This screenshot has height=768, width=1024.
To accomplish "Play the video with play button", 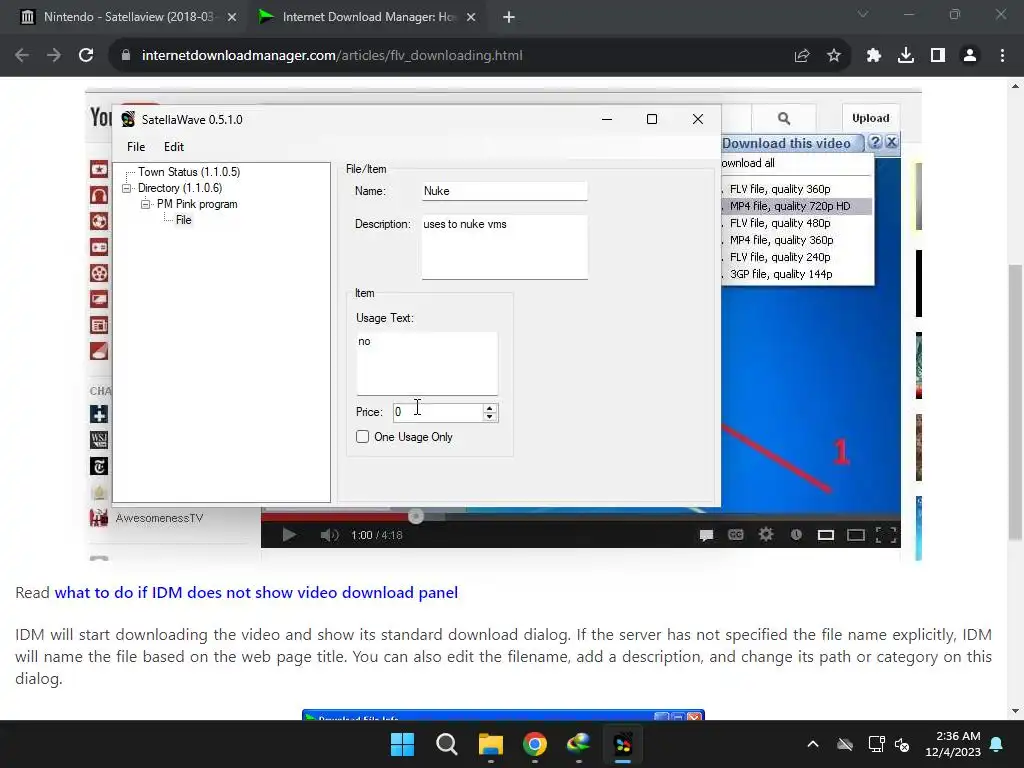I will pos(289,536).
